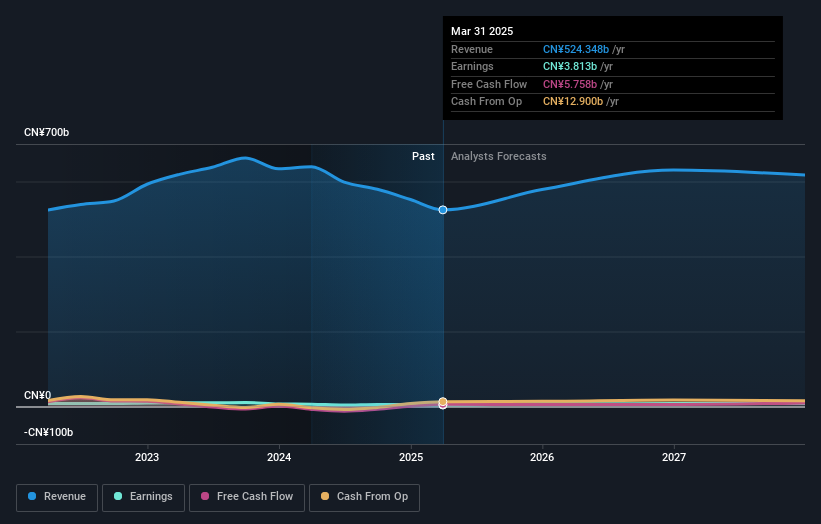821x524 pixels.
Task: Toggle the Cash From Op legend button
Action: pyautogui.click(x=364, y=497)
